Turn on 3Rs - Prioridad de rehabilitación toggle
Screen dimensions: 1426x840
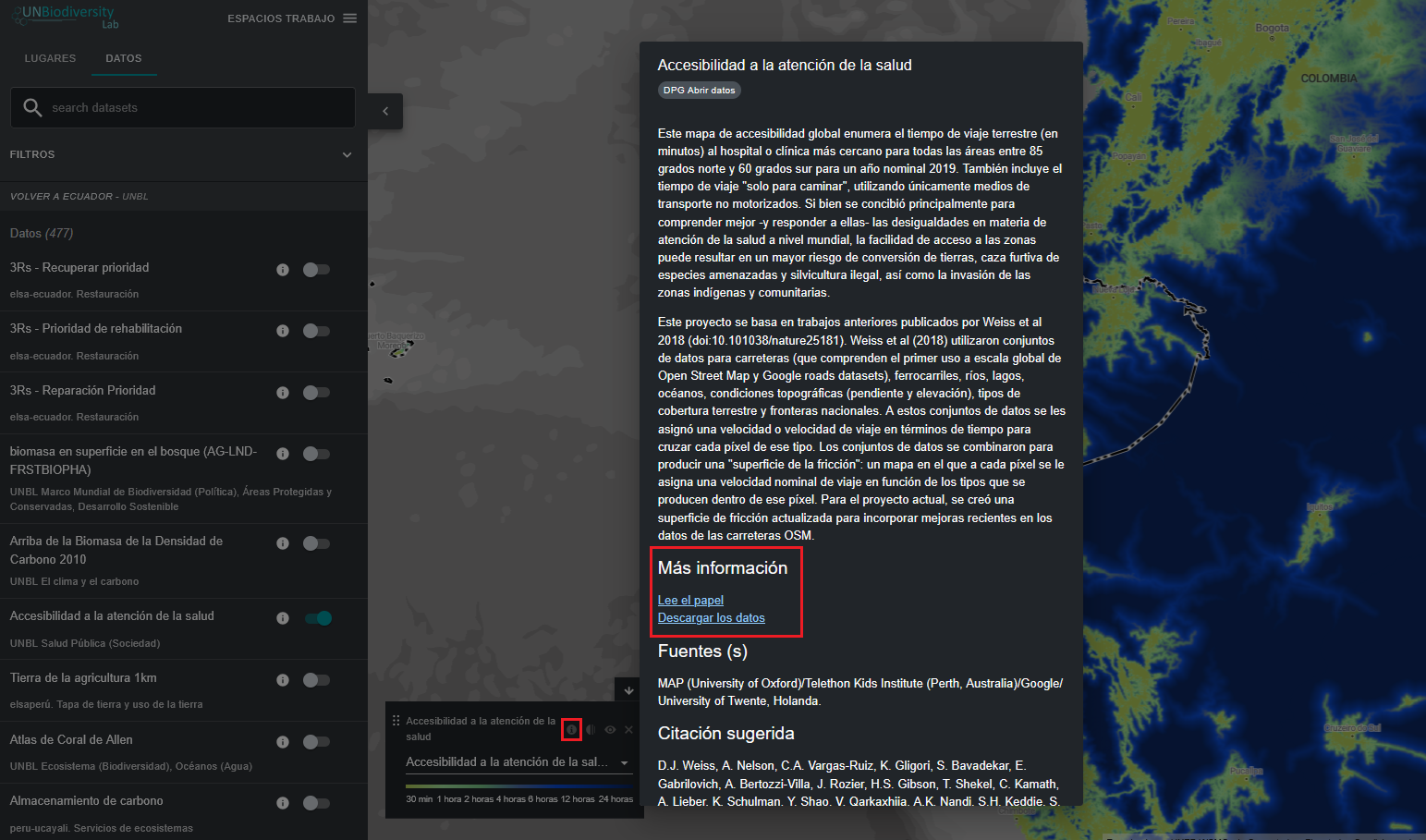[x=316, y=331]
